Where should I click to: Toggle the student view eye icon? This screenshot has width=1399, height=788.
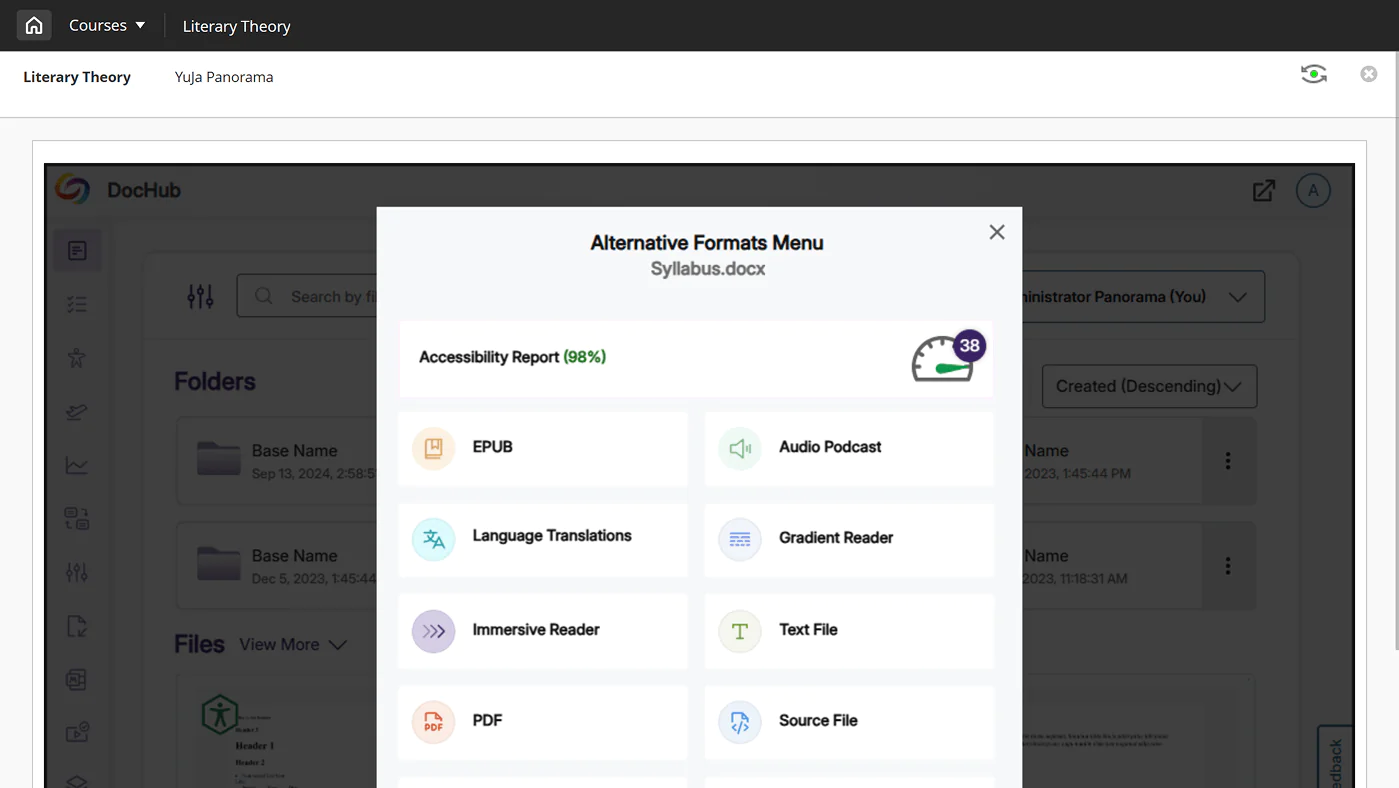(x=1313, y=74)
